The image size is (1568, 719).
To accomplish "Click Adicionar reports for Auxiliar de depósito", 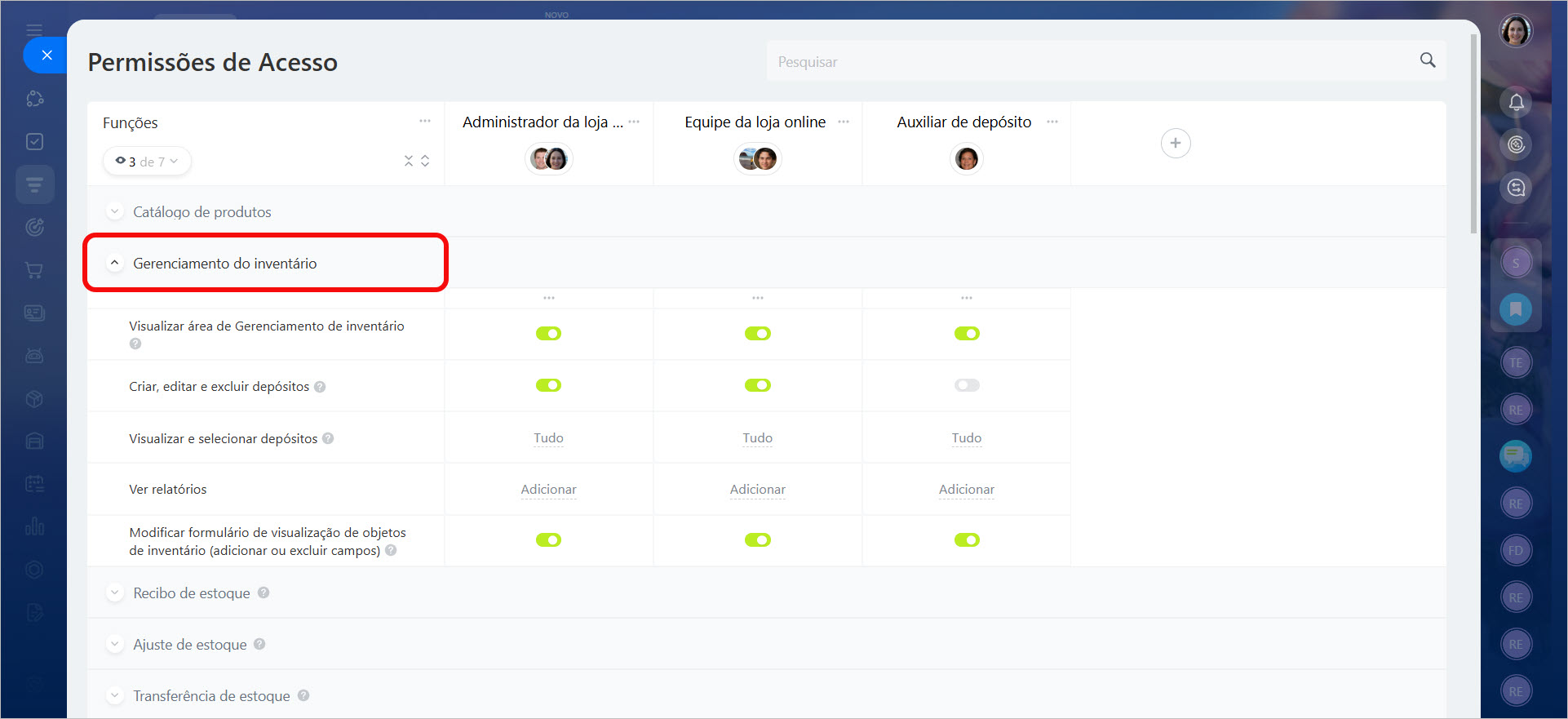I will (x=967, y=490).
